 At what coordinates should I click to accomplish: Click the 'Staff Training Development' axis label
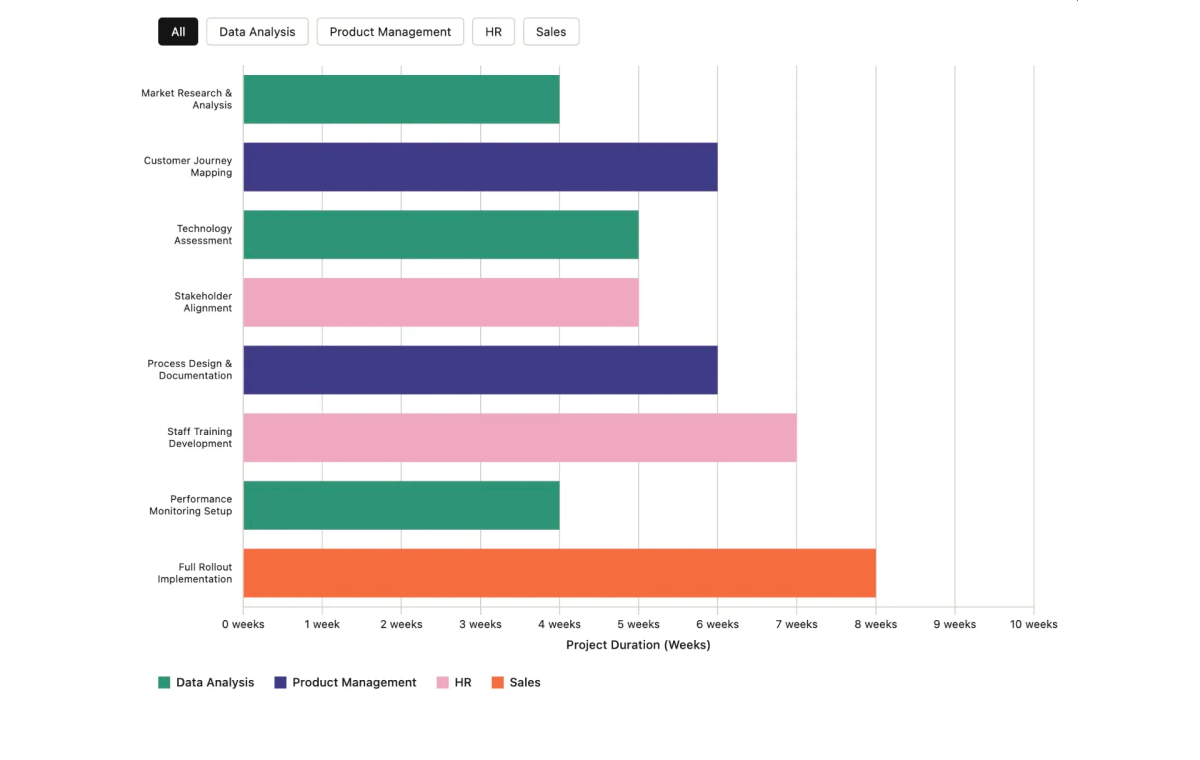tap(200, 438)
